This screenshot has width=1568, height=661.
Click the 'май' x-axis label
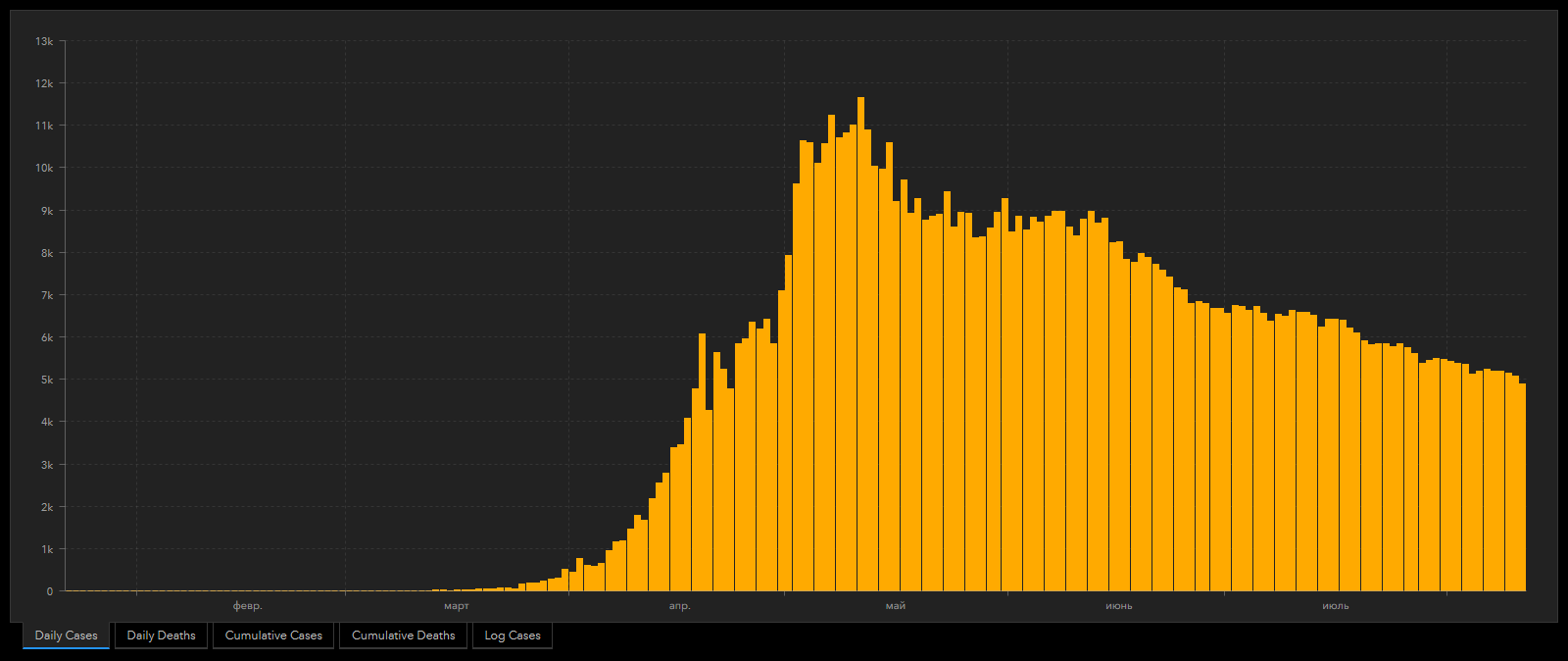pyautogui.click(x=896, y=606)
